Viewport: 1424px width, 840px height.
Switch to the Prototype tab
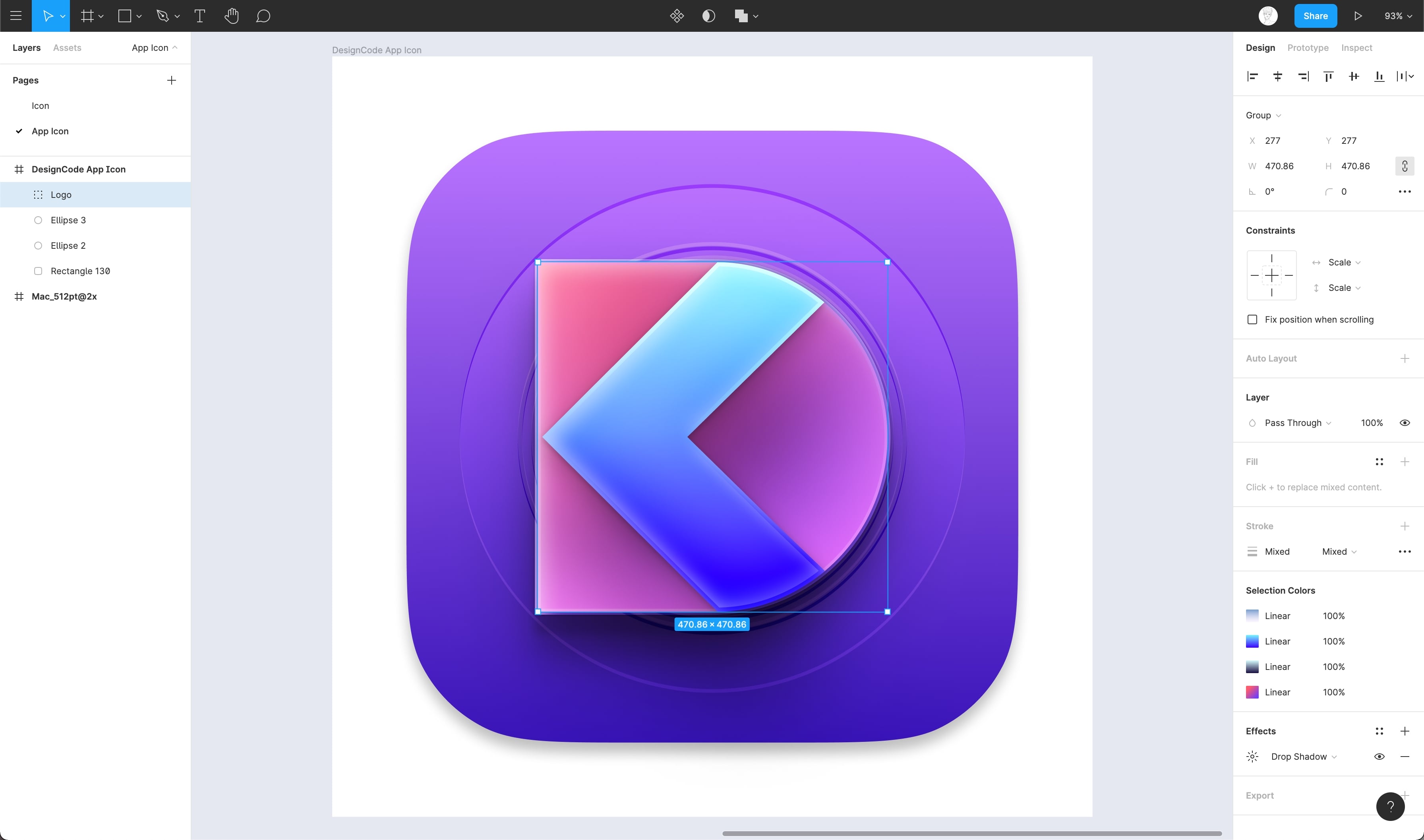point(1308,48)
